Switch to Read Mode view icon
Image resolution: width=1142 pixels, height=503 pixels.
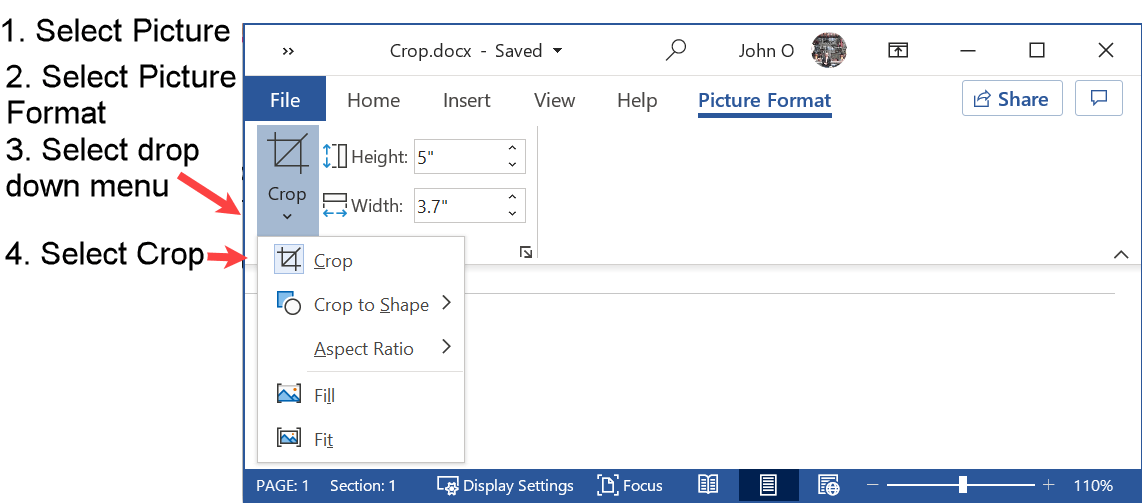(708, 485)
